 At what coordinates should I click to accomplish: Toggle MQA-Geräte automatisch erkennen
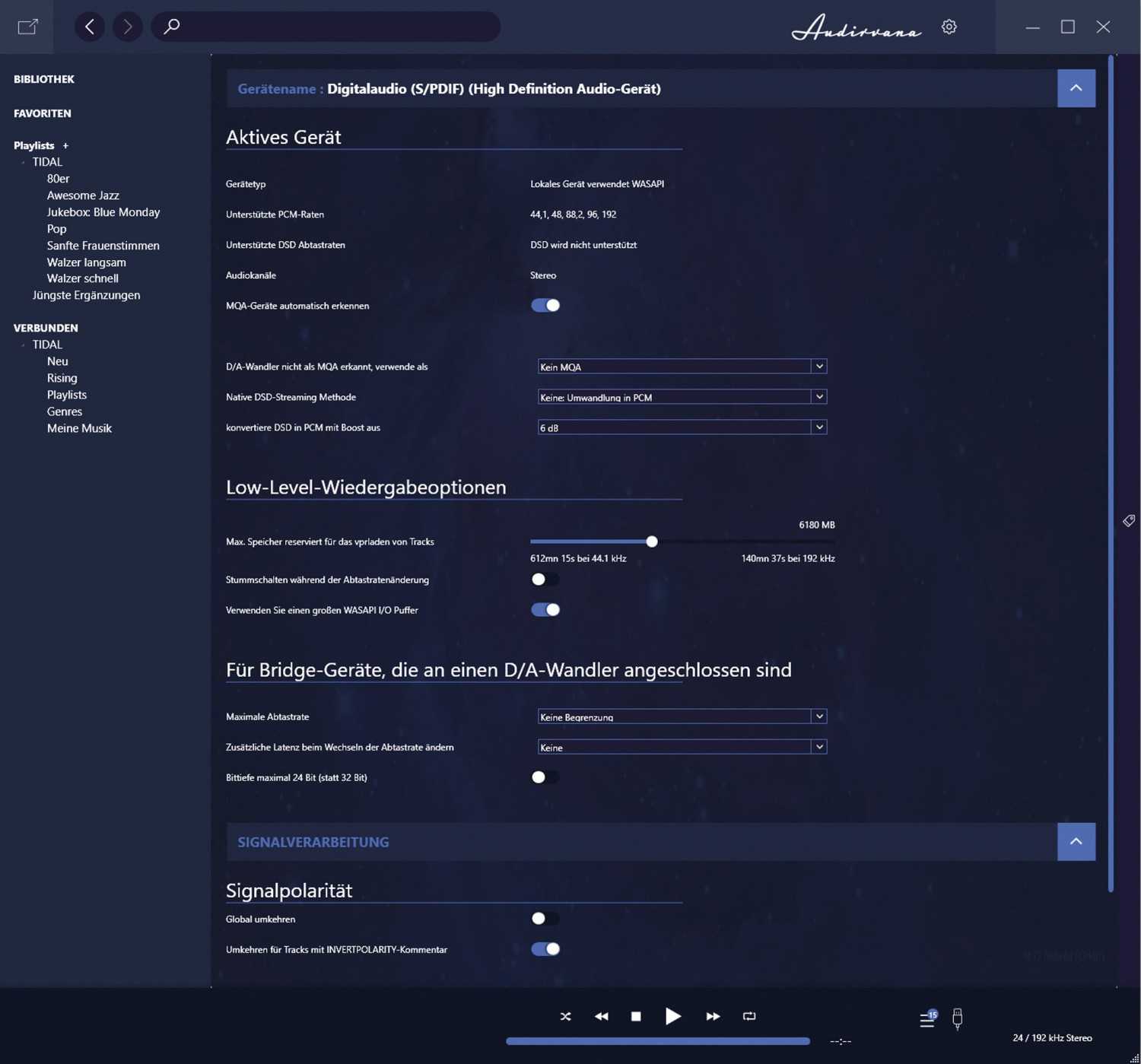tap(545, 305)
